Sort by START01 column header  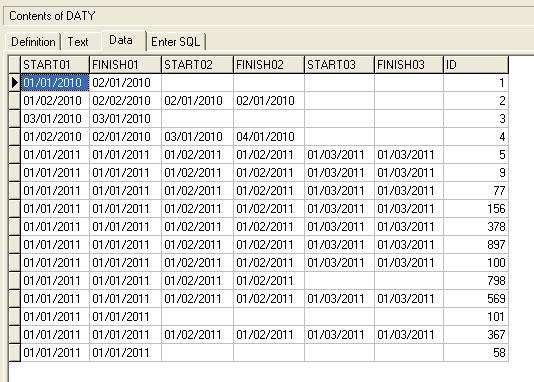tap(55, 65)
